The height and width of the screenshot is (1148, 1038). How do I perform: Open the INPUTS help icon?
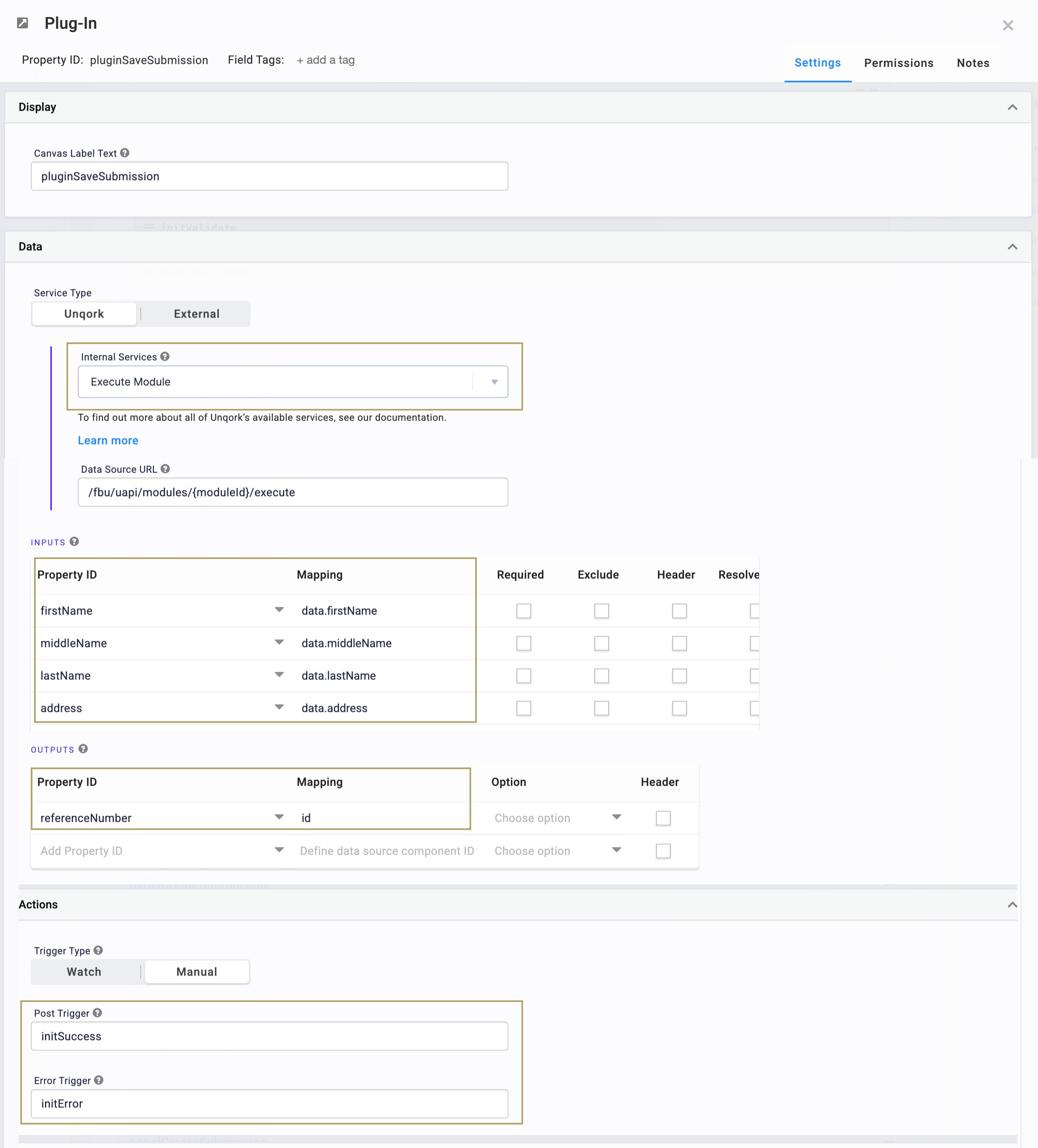click(x=74, y=542)
